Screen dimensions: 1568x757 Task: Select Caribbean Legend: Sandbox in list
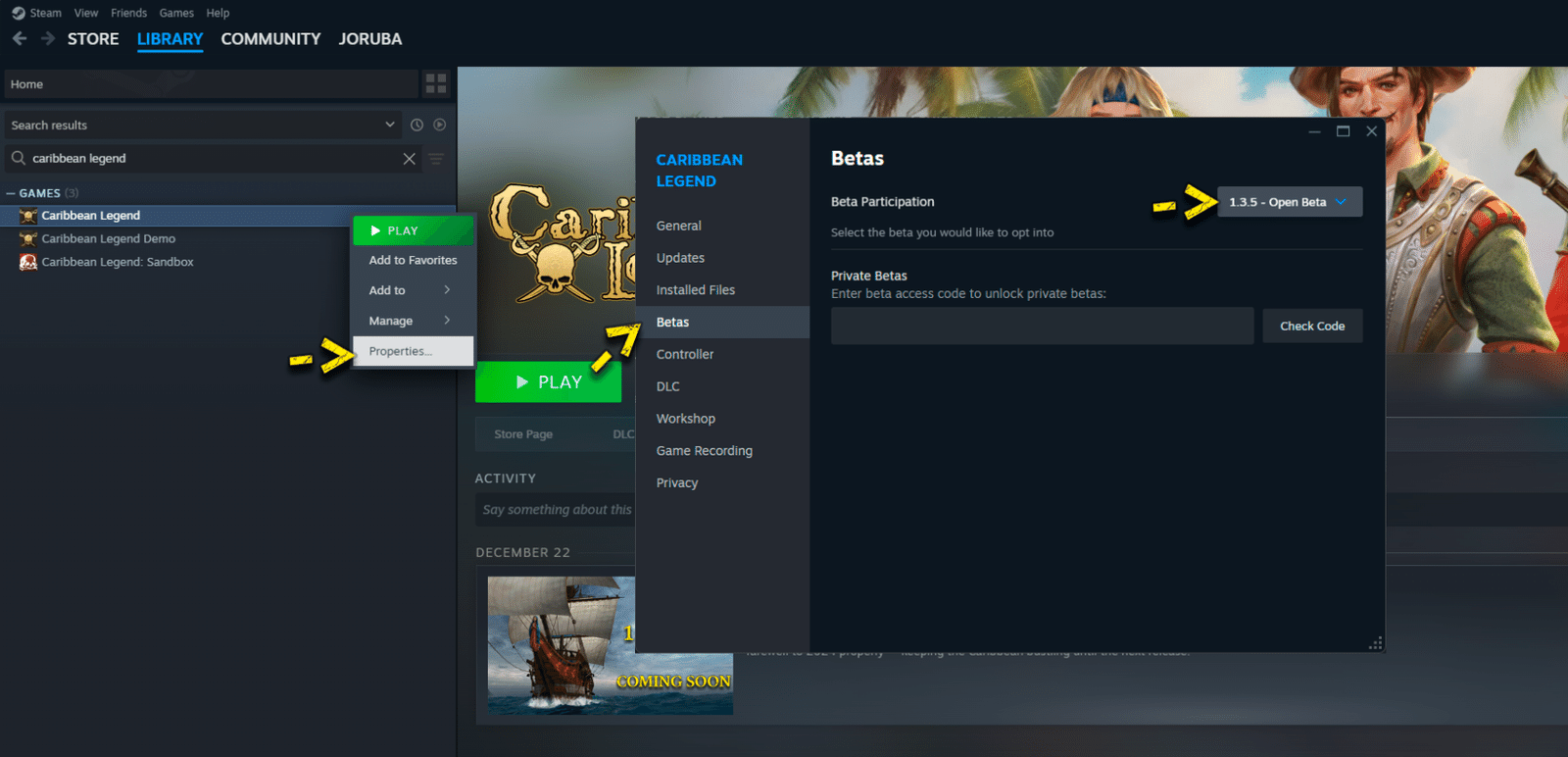pos(118,262)
